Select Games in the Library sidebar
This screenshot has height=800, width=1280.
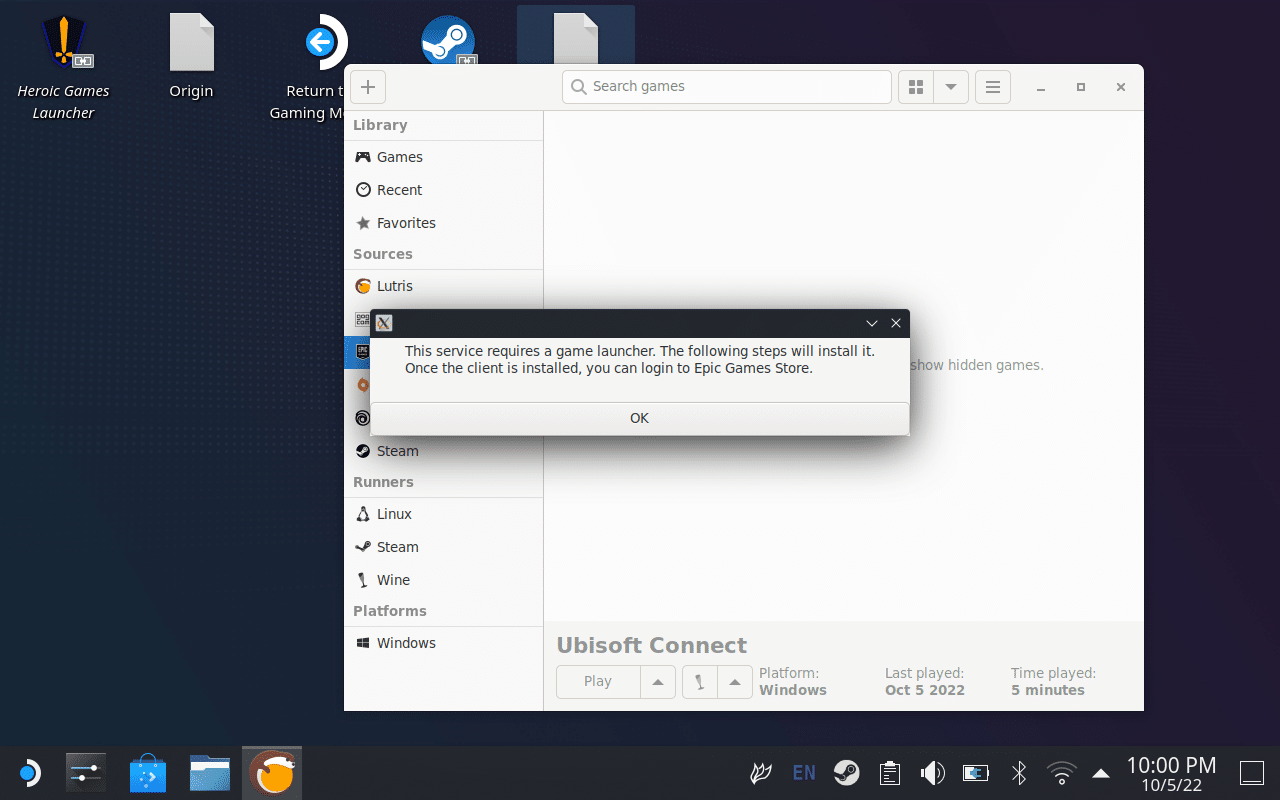444,157
